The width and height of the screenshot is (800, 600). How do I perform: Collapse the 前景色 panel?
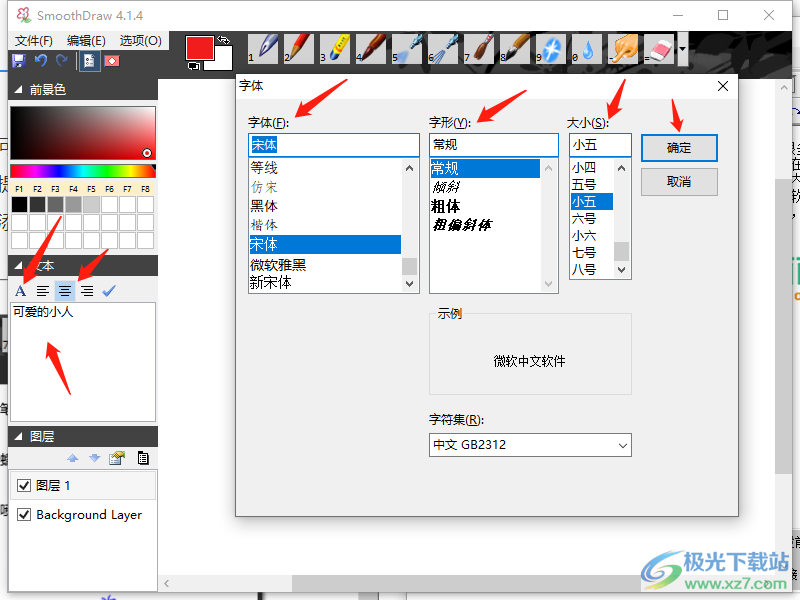tap(18, 90)
